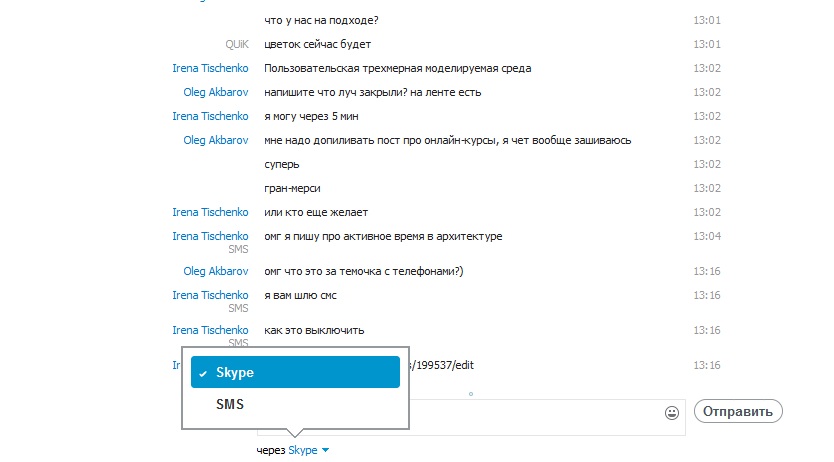Image resolution: width=834 pixels, height=462 pixels.
Task: Click the QUiK sender label
Action: coord(237,44)
